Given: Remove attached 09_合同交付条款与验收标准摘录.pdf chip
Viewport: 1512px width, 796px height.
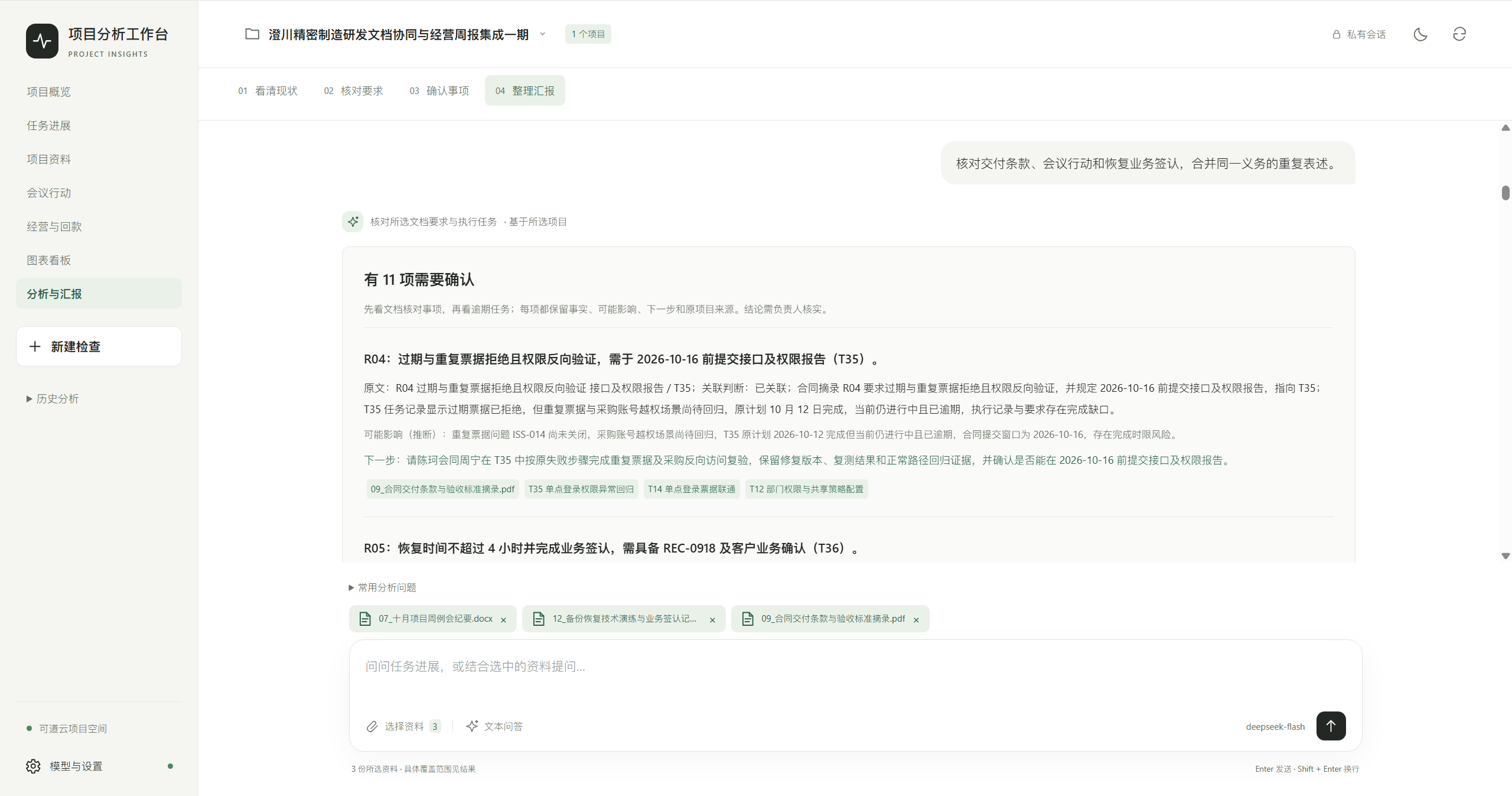Looking at the screenshot, I should [x=917, y=619].
